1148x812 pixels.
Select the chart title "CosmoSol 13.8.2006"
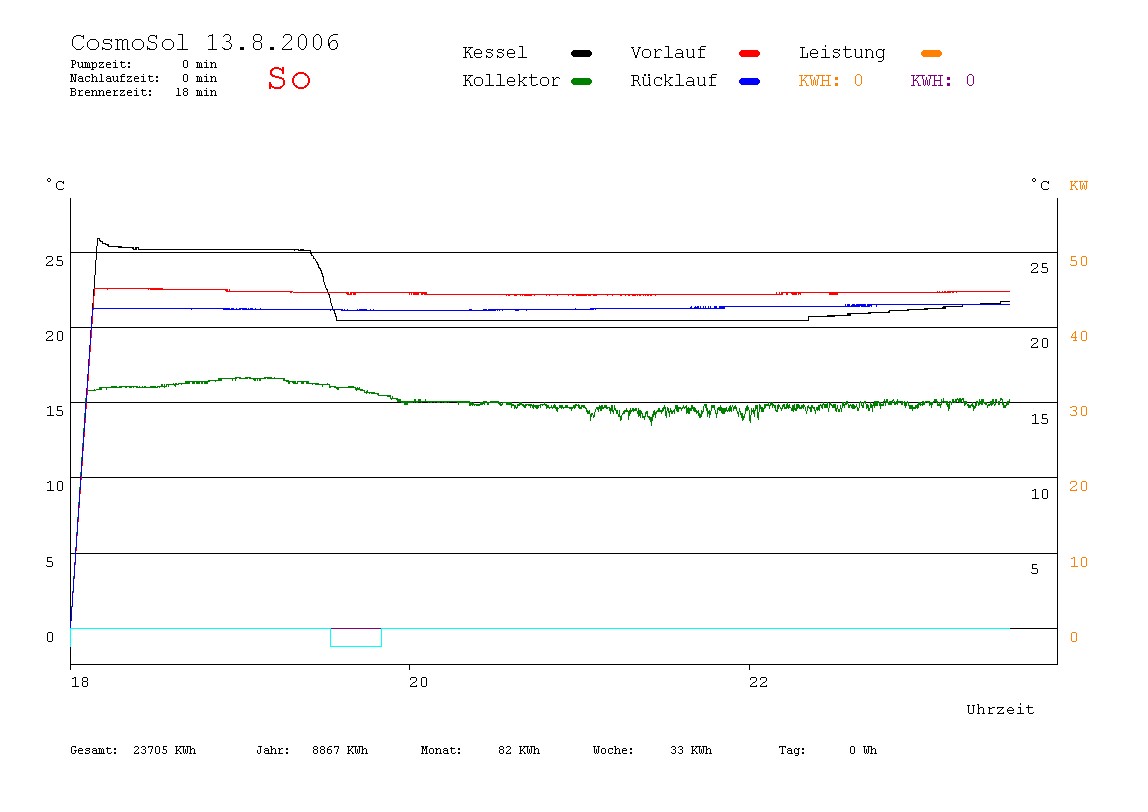coord(205,42)
